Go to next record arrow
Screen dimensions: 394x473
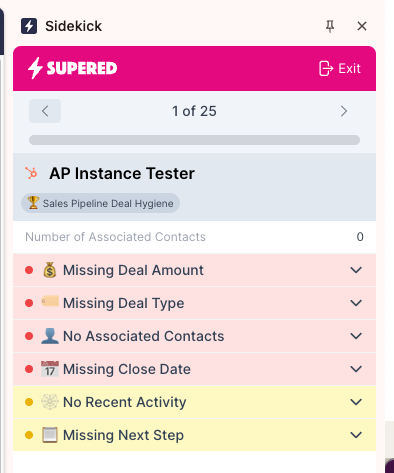344,111
